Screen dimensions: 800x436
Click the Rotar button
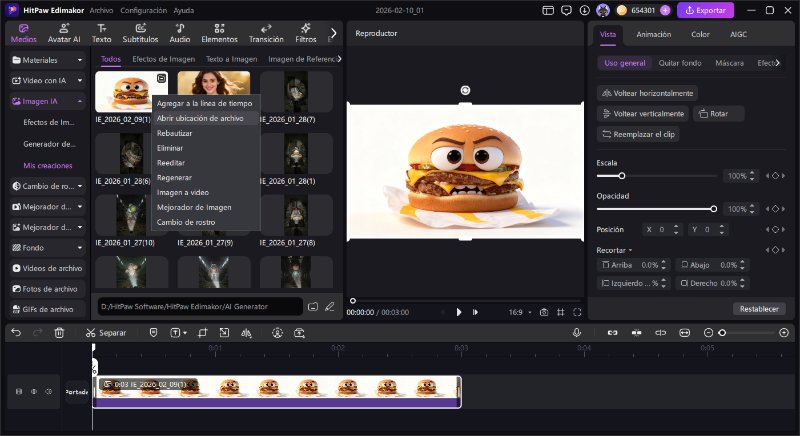718,114
